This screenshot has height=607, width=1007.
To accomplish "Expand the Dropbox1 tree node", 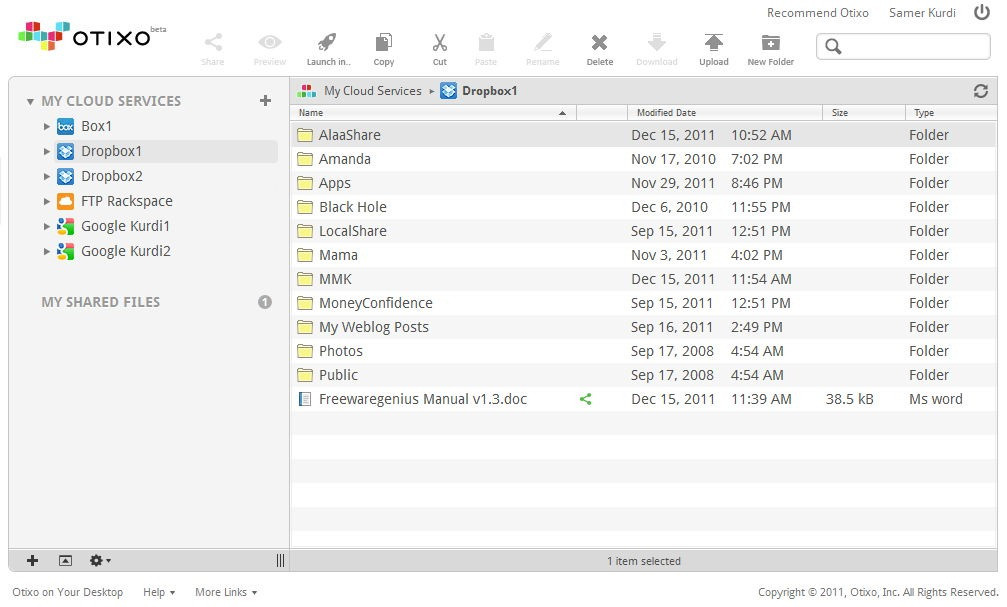I will point(46,152).
